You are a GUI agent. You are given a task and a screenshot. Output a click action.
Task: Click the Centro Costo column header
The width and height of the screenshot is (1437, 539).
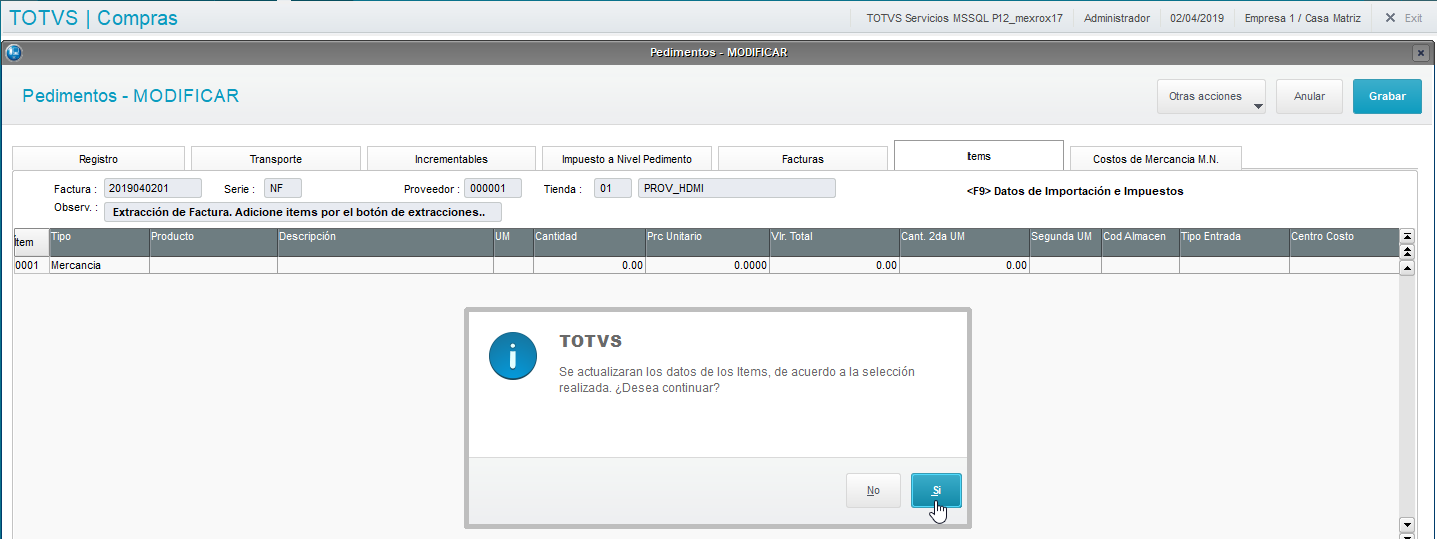(1343, 242)
